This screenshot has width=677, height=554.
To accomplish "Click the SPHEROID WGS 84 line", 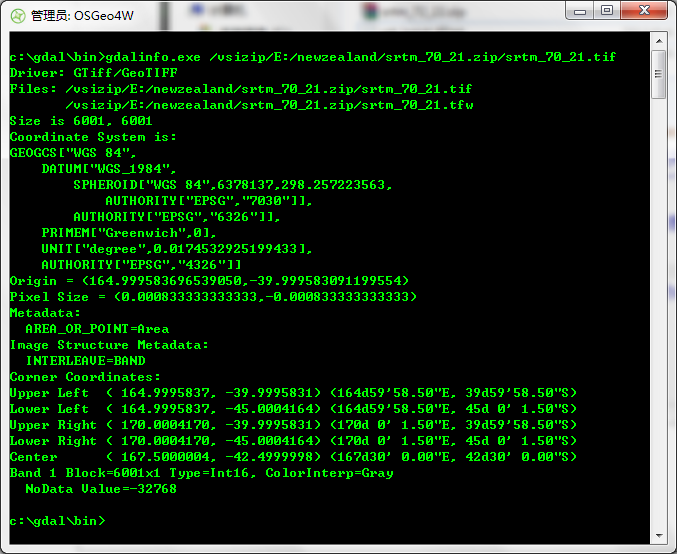I will [233, 185].
